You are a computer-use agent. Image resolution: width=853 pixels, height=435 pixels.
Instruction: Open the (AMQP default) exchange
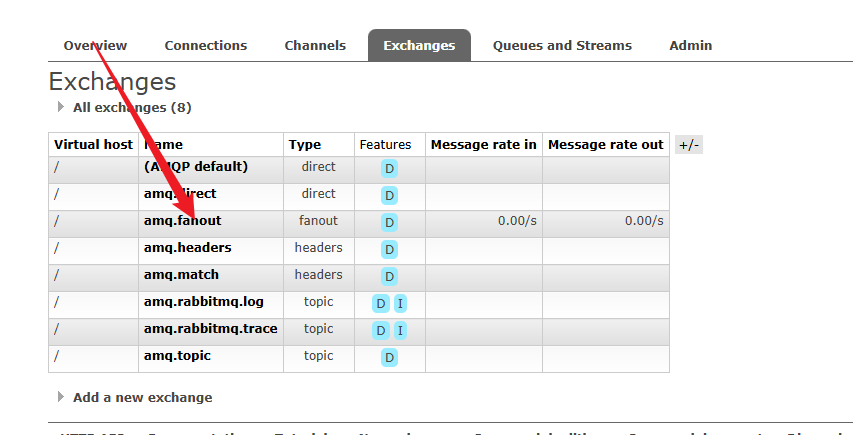click(196, 166)
